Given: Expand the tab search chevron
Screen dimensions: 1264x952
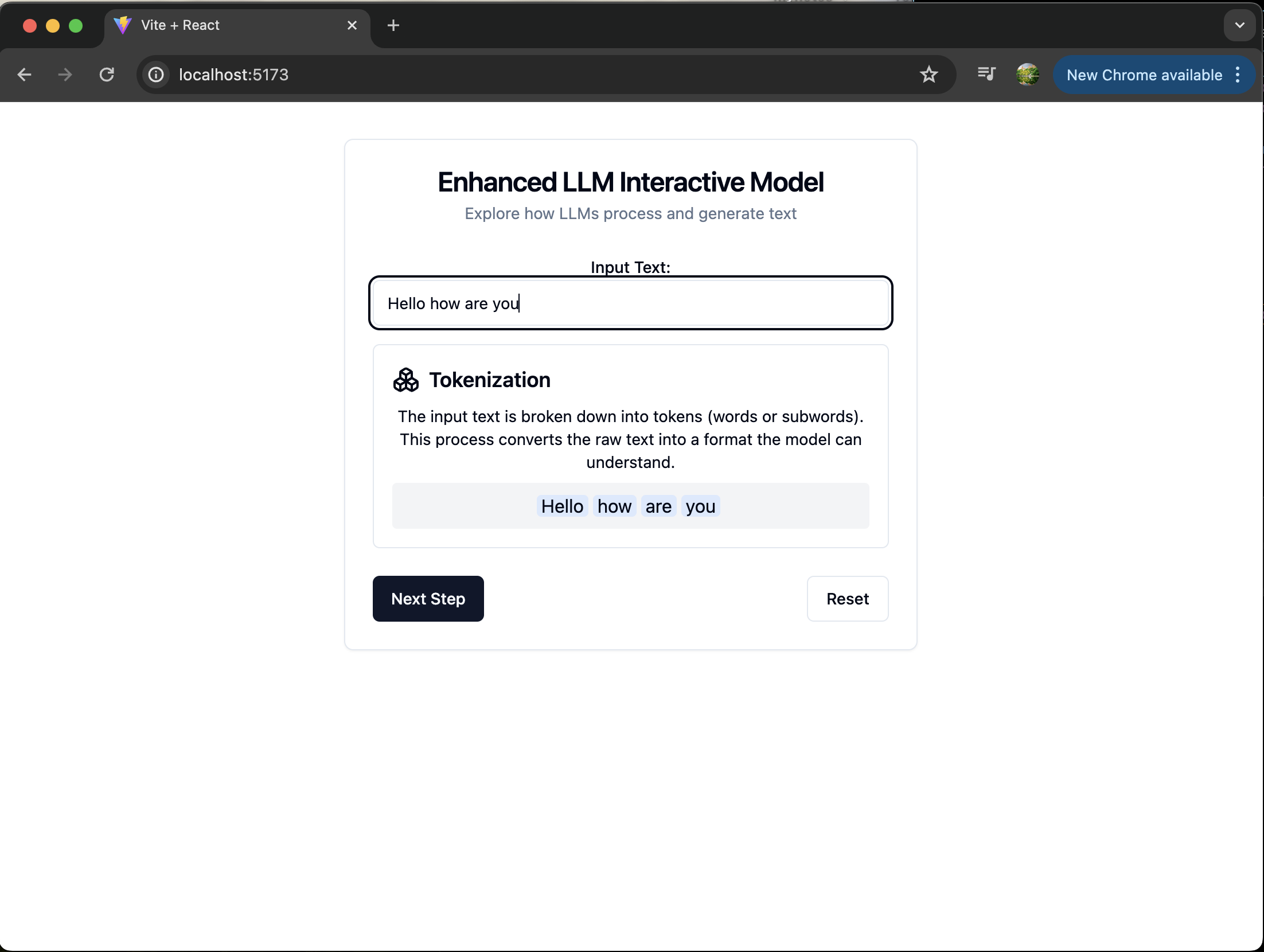Looking at the screenshot, I should pos(1239,25).
